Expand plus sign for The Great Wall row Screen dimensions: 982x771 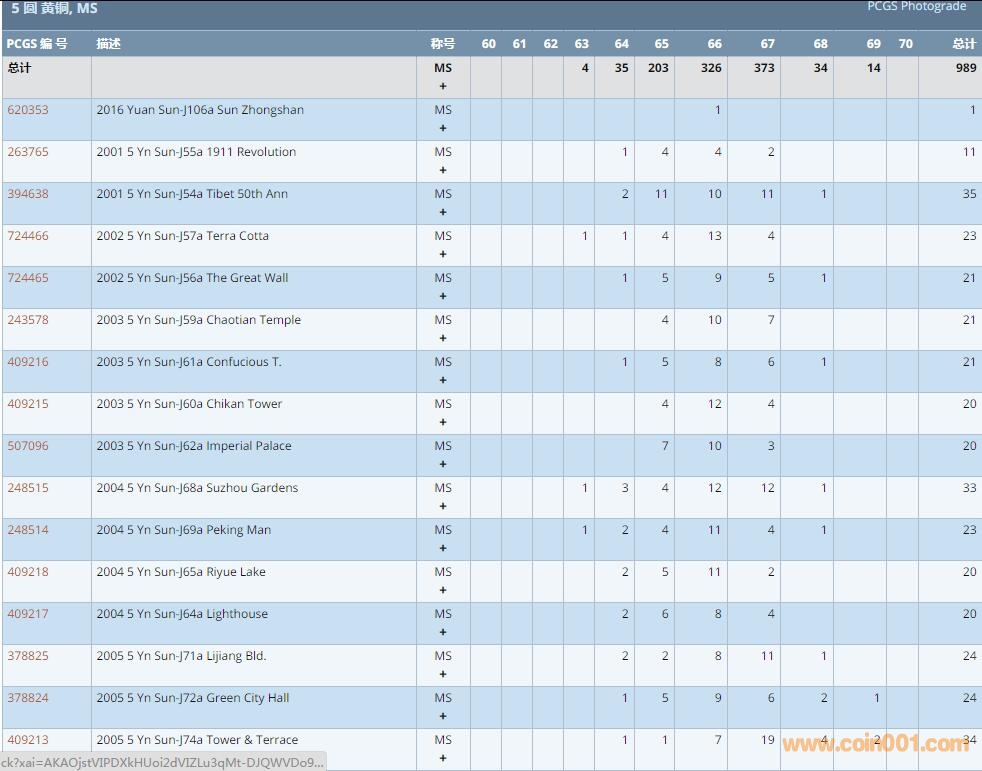[443, 296]
